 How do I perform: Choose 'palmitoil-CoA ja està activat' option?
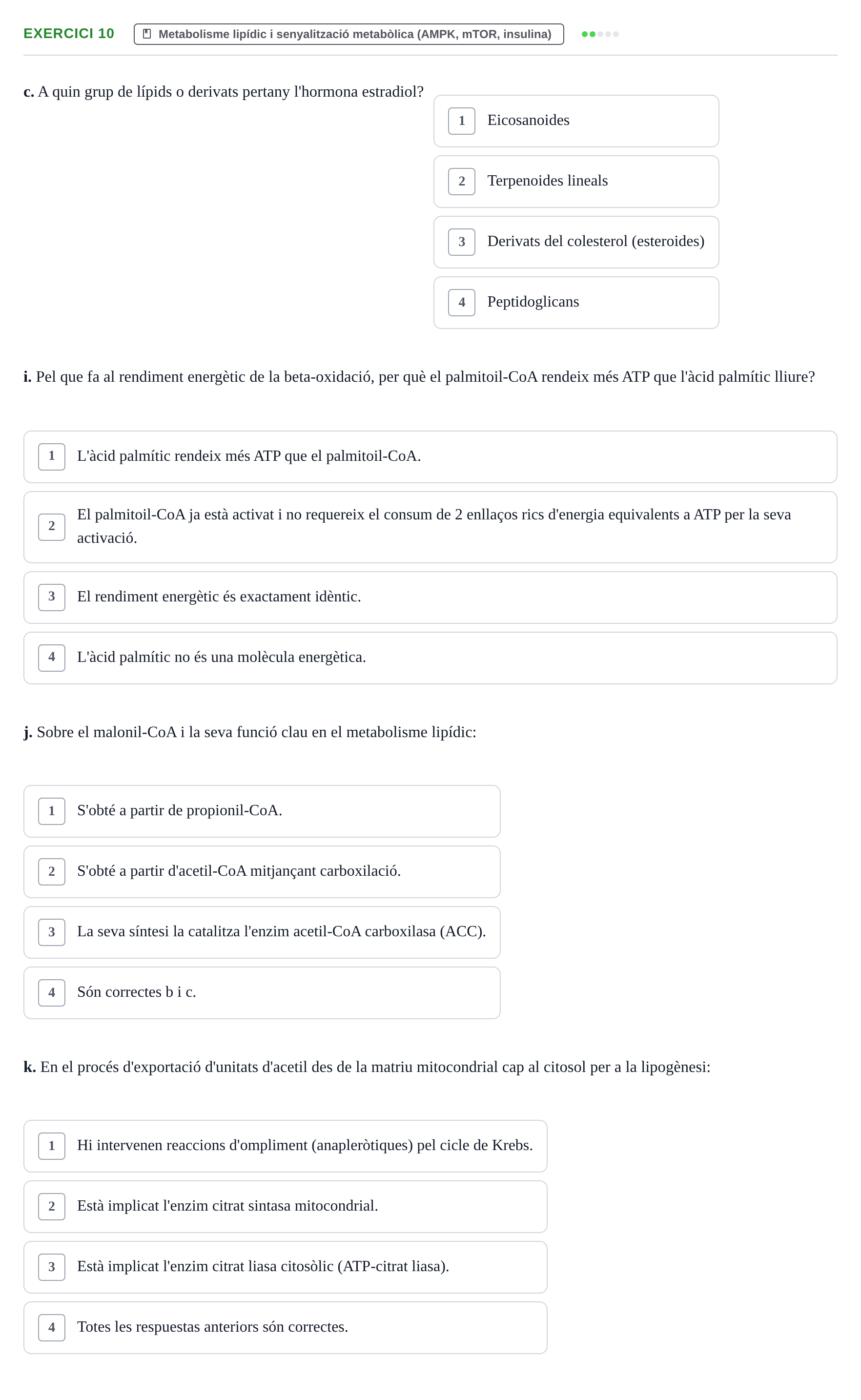pyautogui.click(x=430, y=527)
